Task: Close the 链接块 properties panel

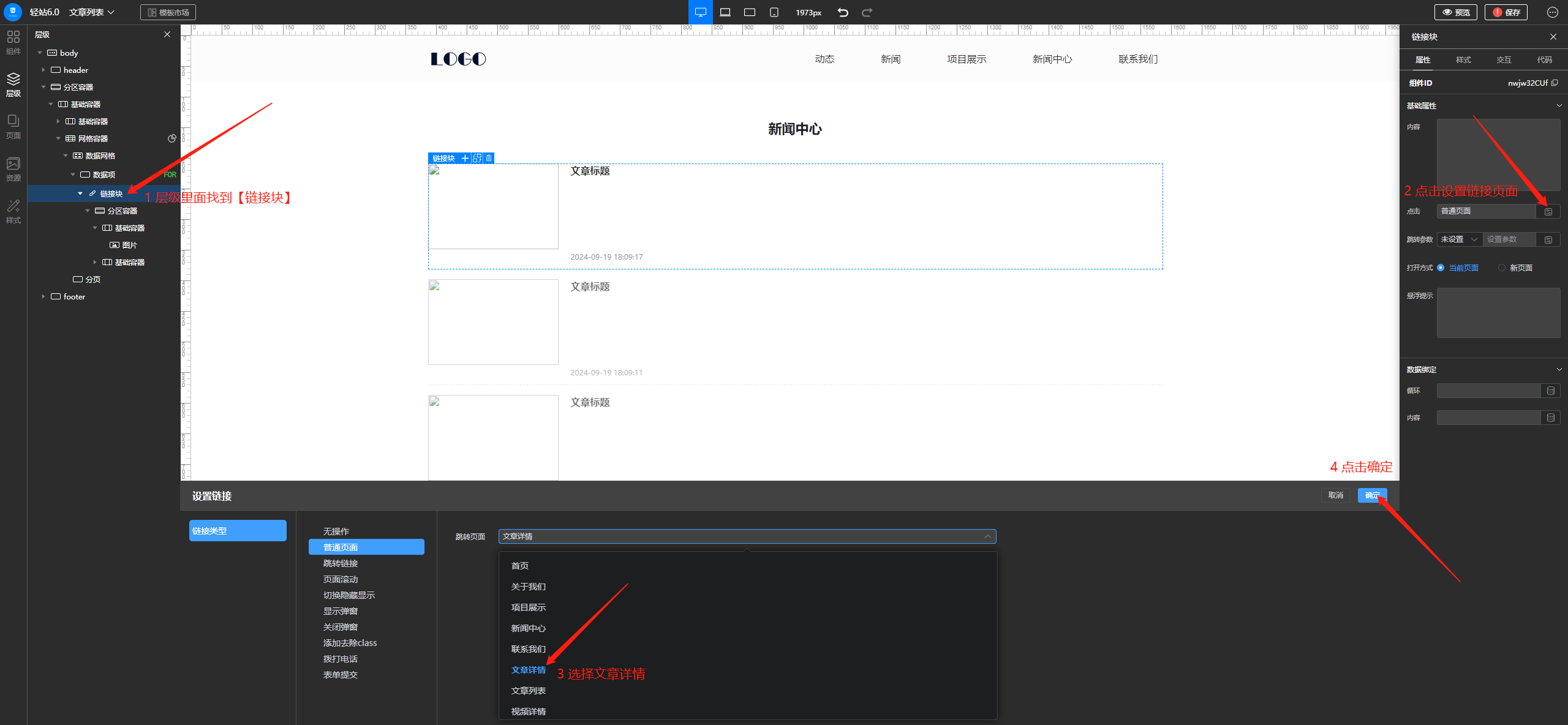Action: (x=1553, y=37)
